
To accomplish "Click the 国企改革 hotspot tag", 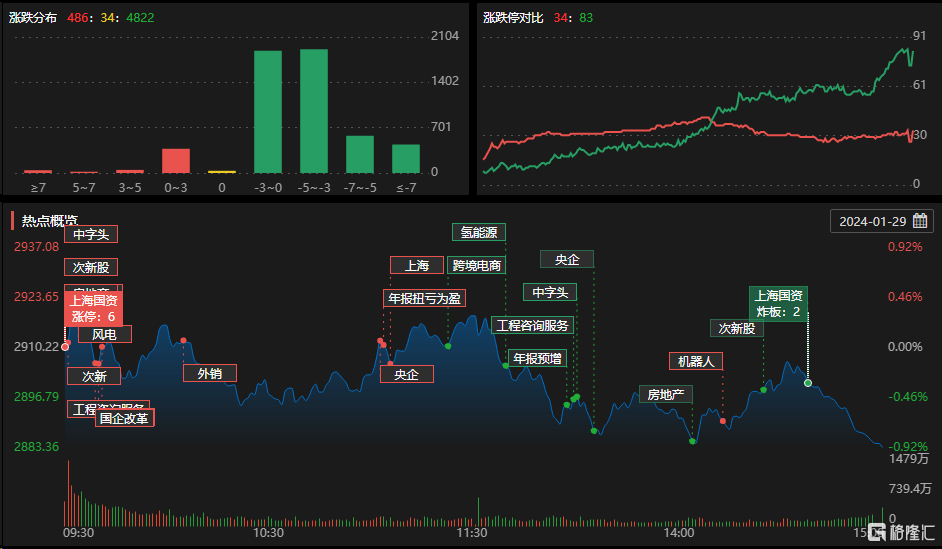I will (x=125, y=418).
